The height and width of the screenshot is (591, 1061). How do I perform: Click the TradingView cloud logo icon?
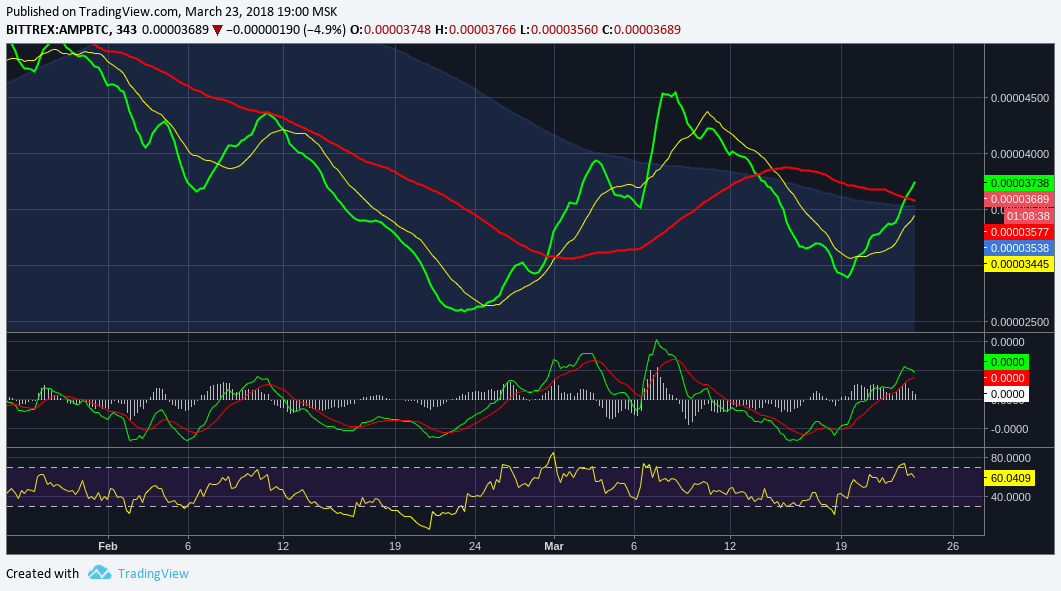click(x=99, y=573)
